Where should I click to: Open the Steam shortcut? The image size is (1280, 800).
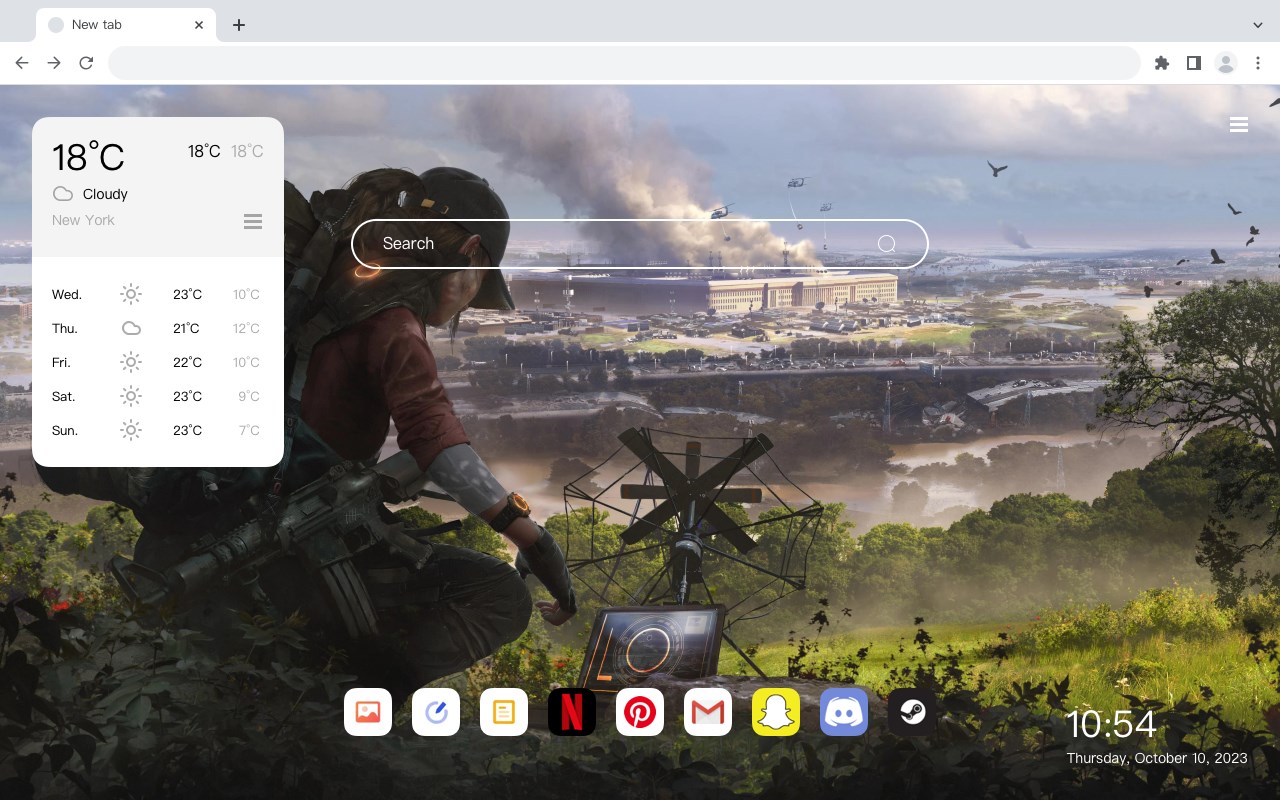coord(912,712)
